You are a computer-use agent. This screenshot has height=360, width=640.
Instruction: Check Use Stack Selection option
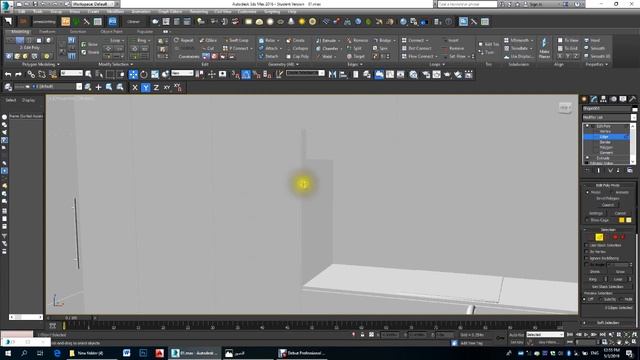tap(587, 245)
